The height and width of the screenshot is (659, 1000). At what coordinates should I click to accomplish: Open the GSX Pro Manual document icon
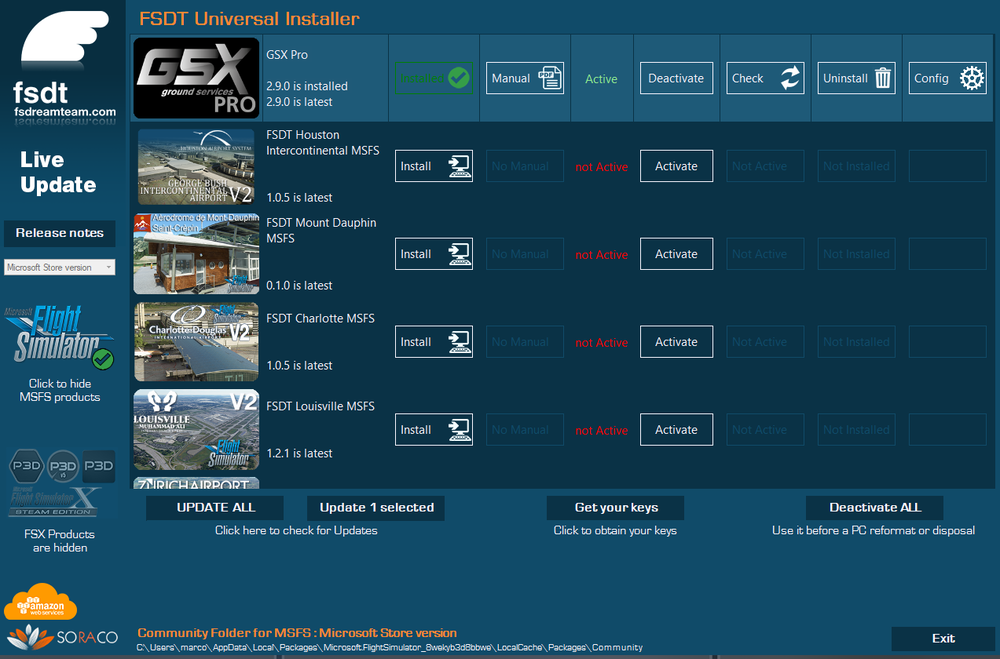click(550, 79)
